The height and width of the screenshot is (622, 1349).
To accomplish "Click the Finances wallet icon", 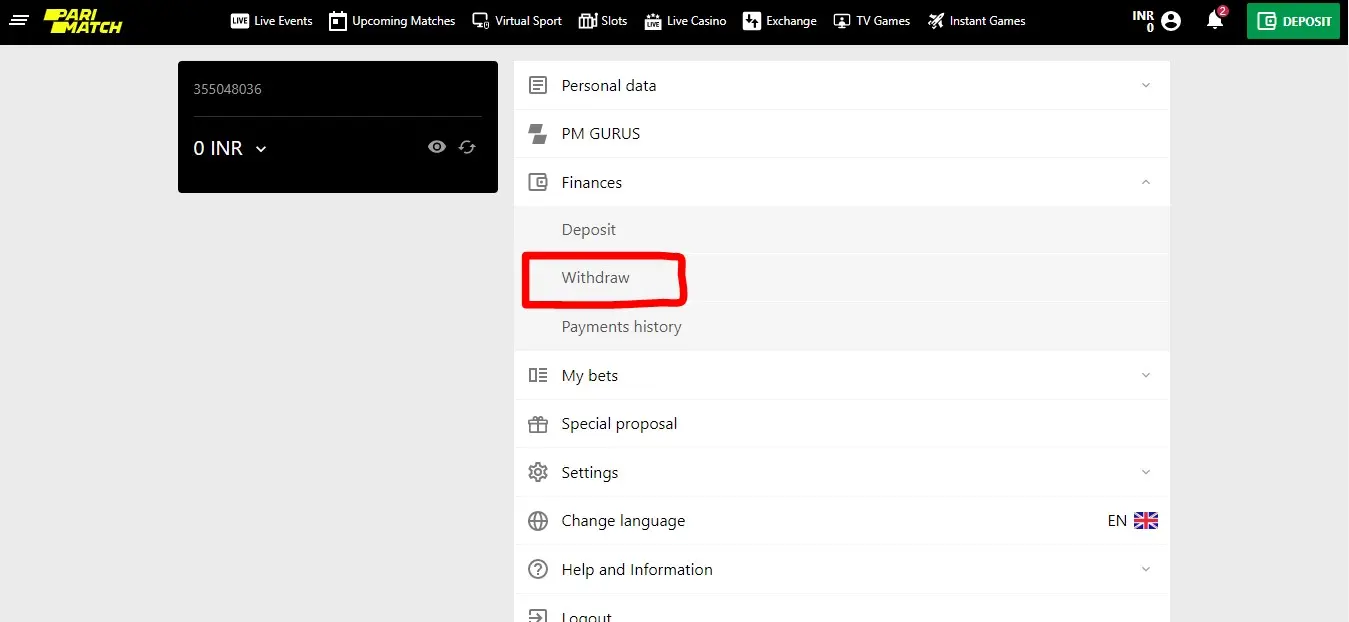I will point(538,182).
